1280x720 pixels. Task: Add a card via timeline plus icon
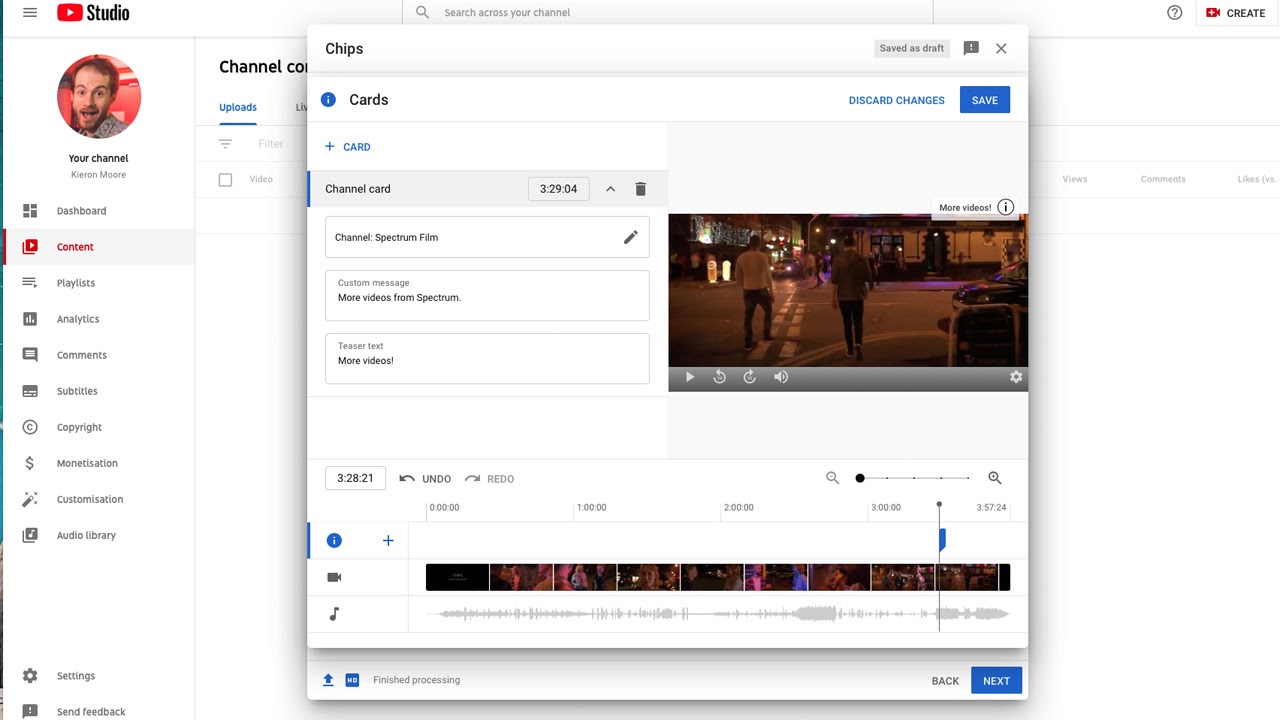pyautogui.click(x=388, y=541)
